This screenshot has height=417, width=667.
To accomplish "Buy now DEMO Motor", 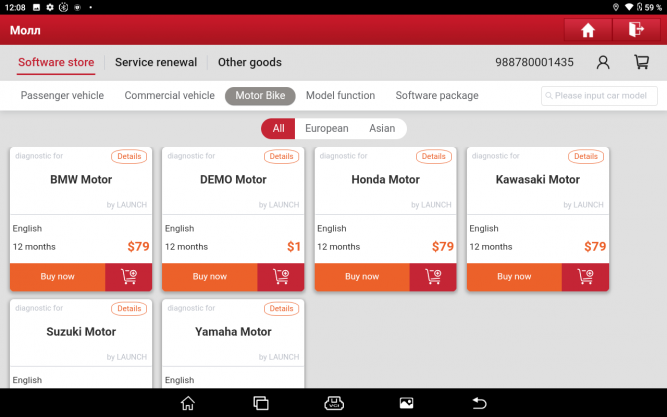I will 210,277.
